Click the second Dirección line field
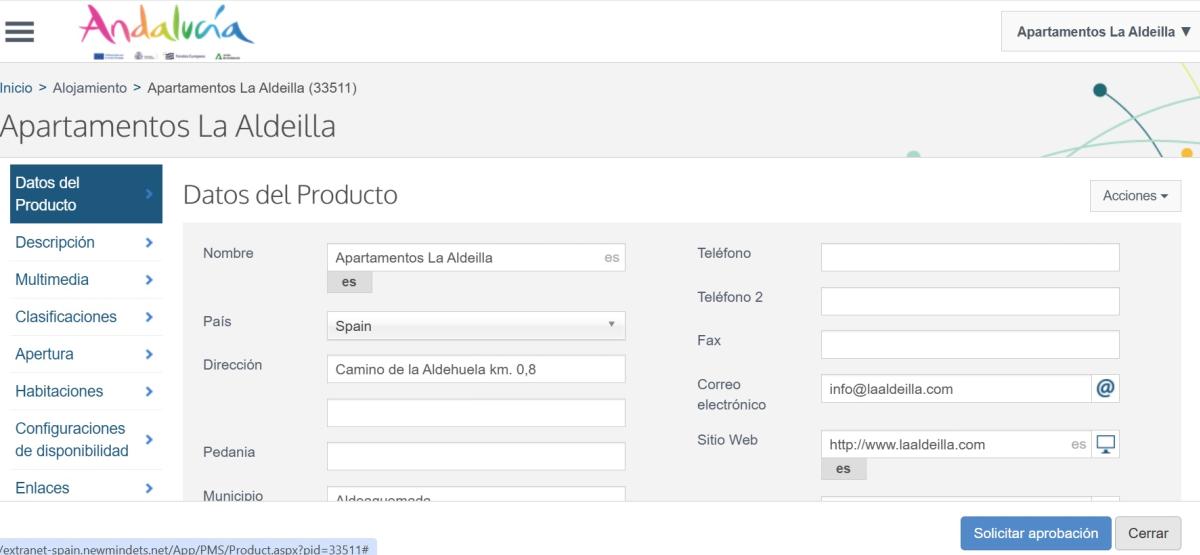 tap(476, 413)
